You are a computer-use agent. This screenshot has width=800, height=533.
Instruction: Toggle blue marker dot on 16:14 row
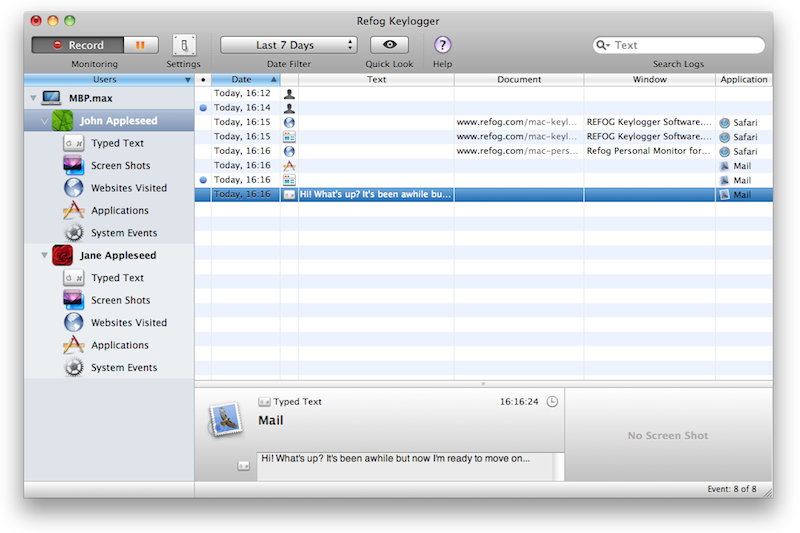click(x=203, y=108)
